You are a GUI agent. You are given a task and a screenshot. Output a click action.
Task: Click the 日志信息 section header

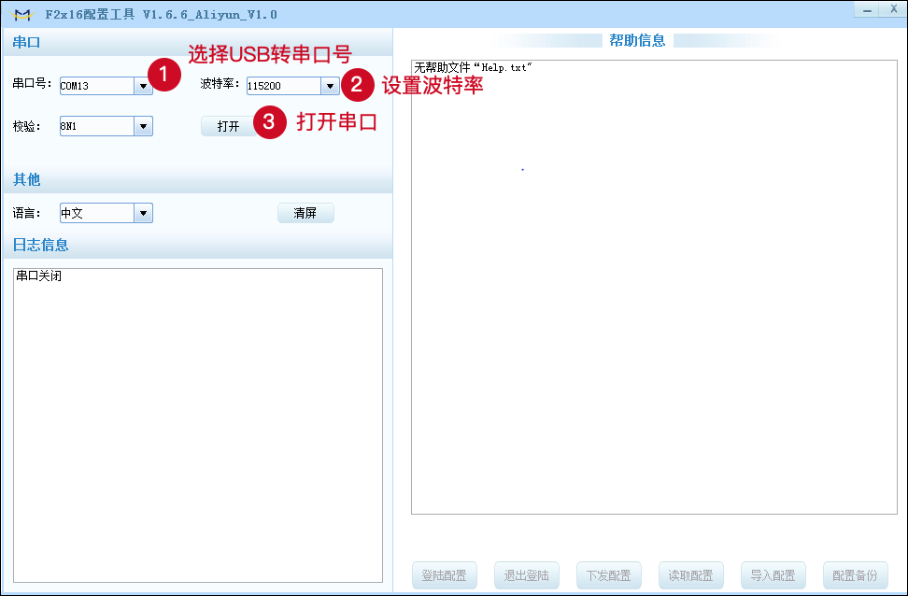click(x=41, y=245)
